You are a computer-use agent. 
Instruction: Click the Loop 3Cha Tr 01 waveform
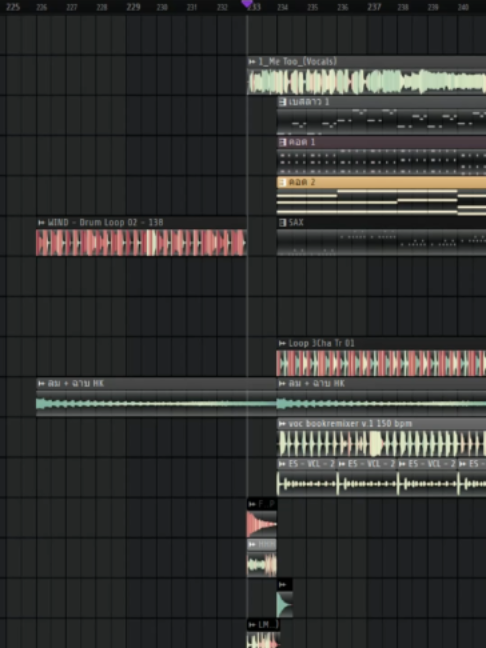pyautogui.click(x=381, y=363)
